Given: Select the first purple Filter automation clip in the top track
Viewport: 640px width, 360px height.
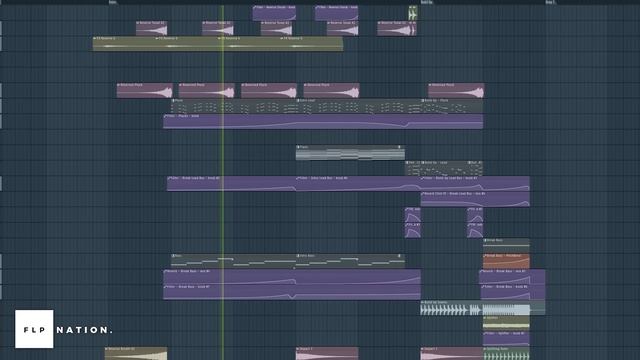Looking at the screenshot, I should click(x=274, y=13).
